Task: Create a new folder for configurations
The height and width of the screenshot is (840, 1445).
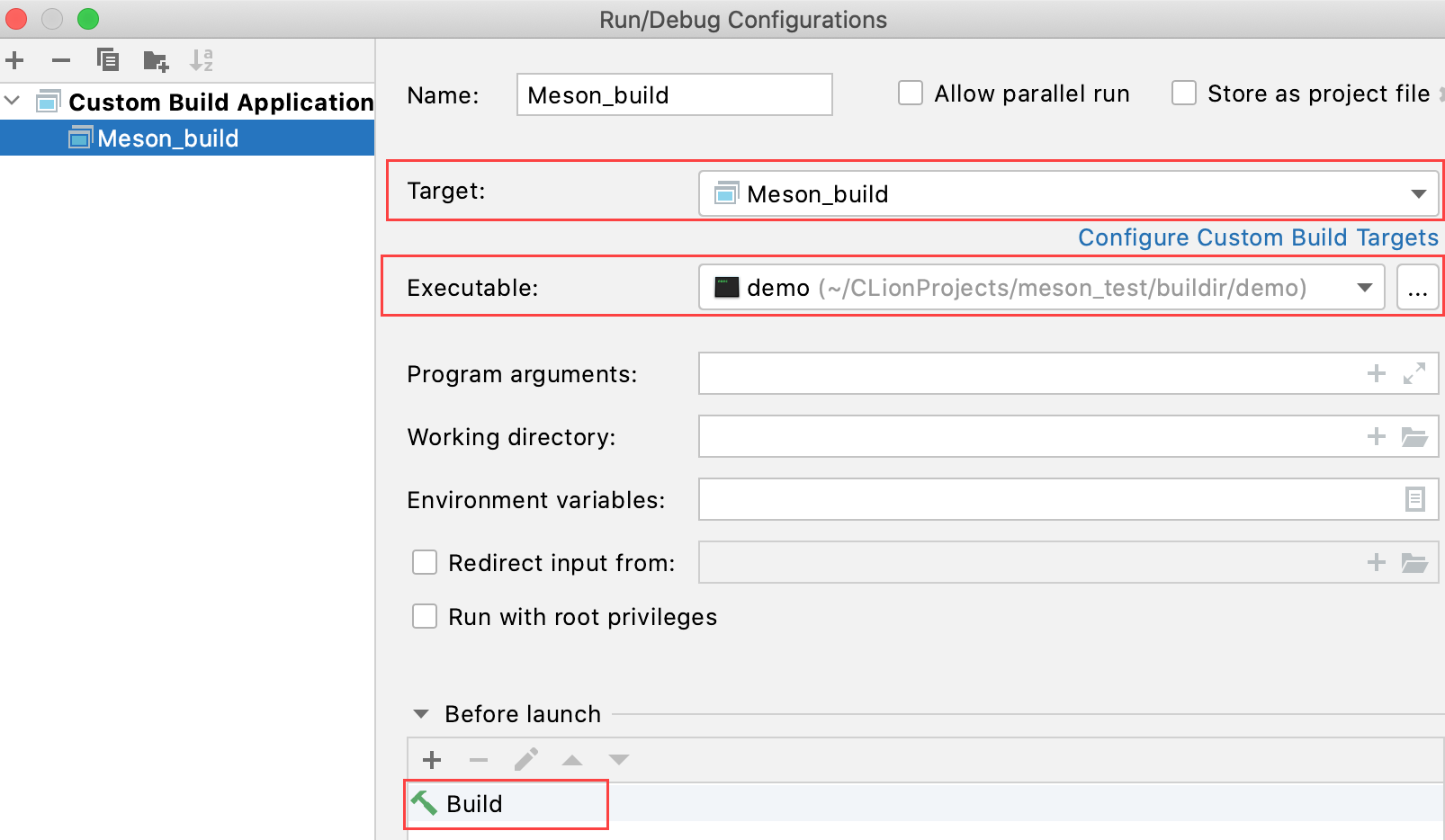Action: (x=155, y=60)
